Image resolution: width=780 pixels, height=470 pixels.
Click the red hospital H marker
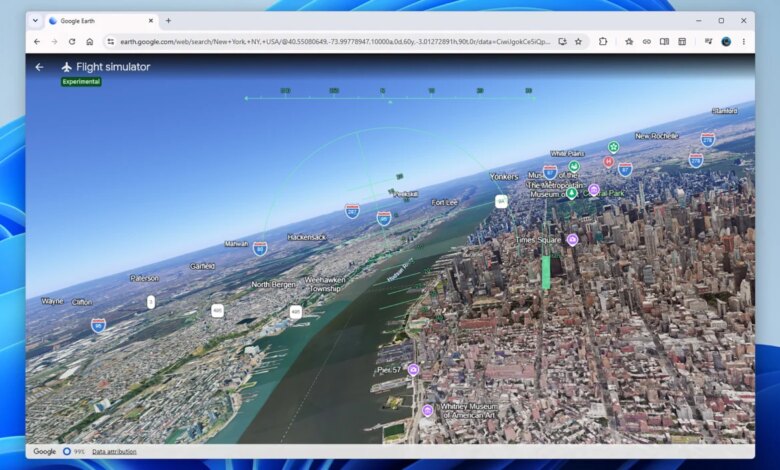click(x=608, y=162)
